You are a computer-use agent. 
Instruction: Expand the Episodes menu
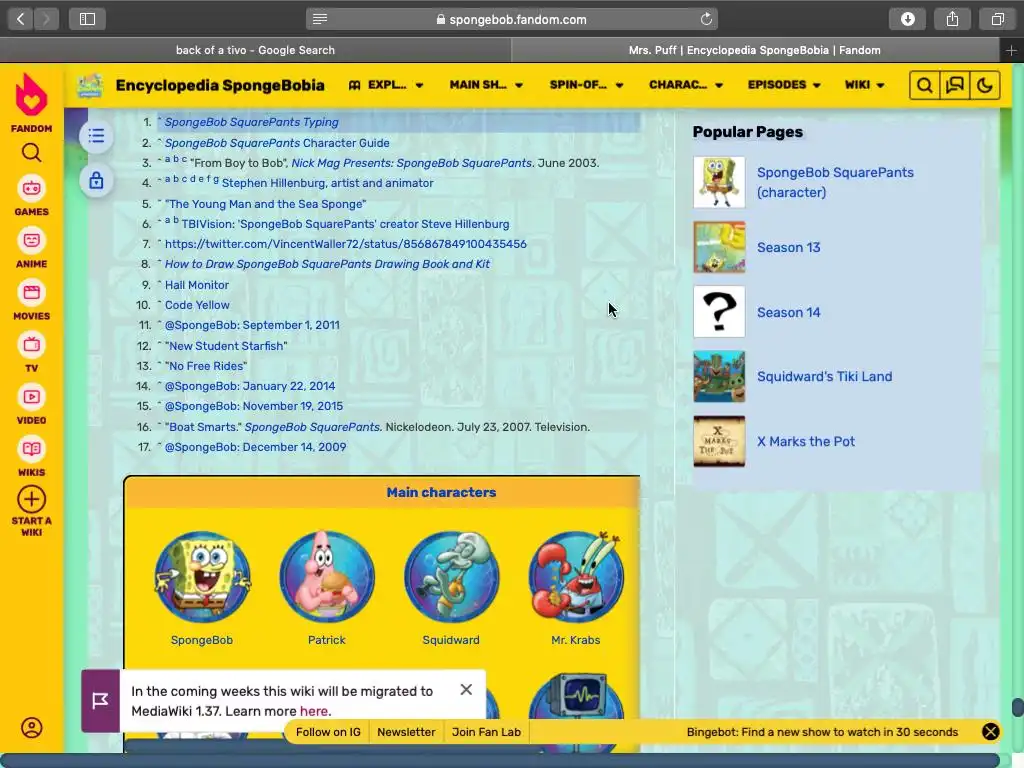[784, 85]
